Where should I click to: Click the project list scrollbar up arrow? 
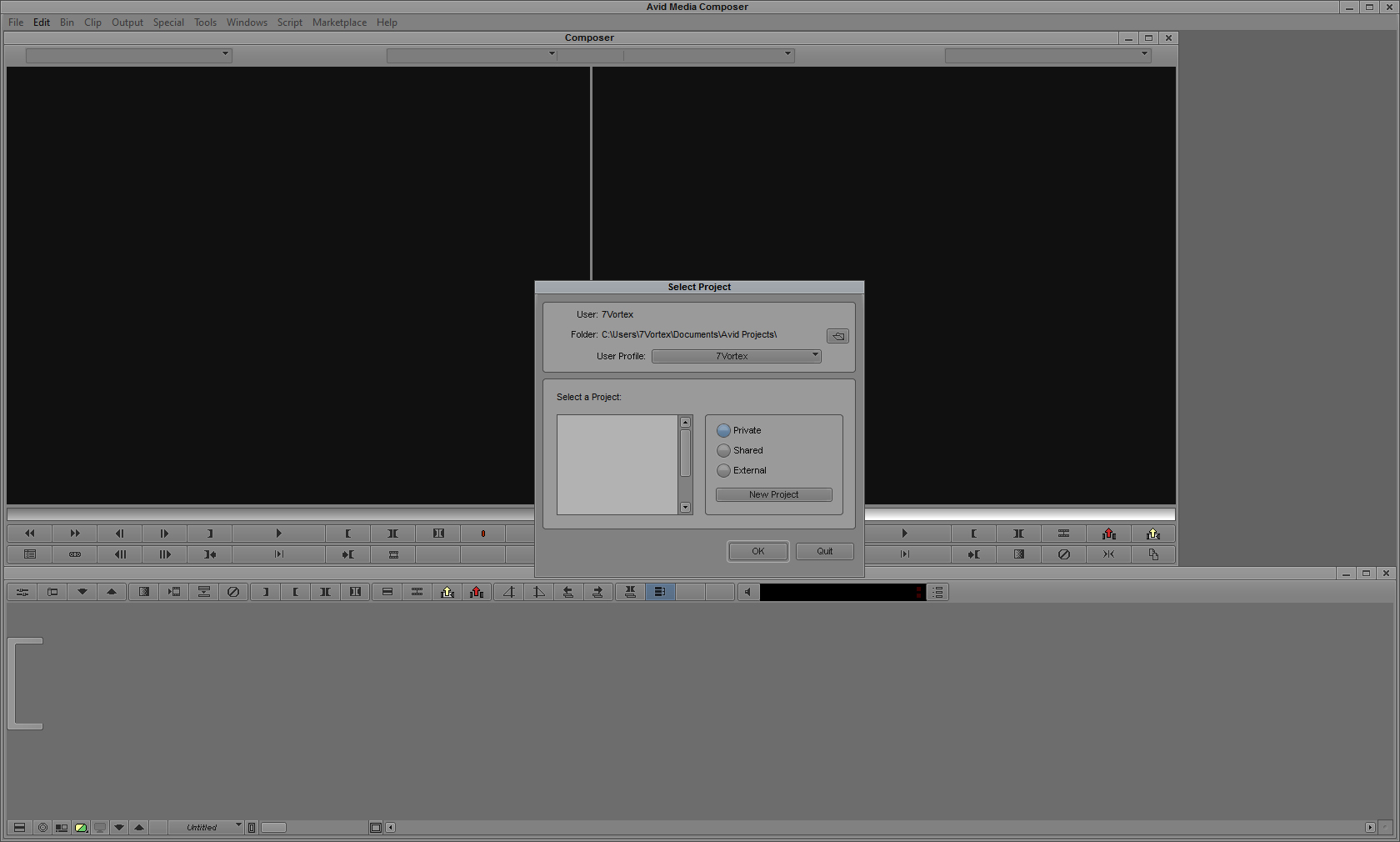pos(686,423)
